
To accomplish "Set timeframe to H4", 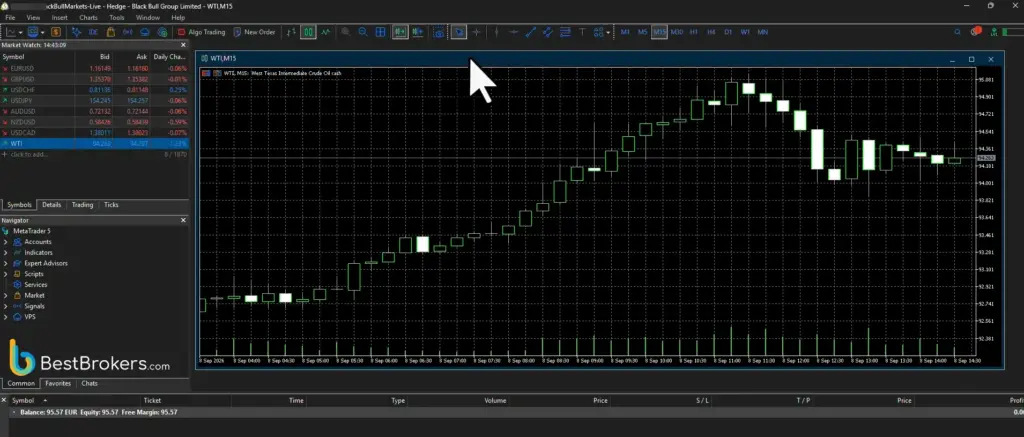I will click(x=711, y=32).
